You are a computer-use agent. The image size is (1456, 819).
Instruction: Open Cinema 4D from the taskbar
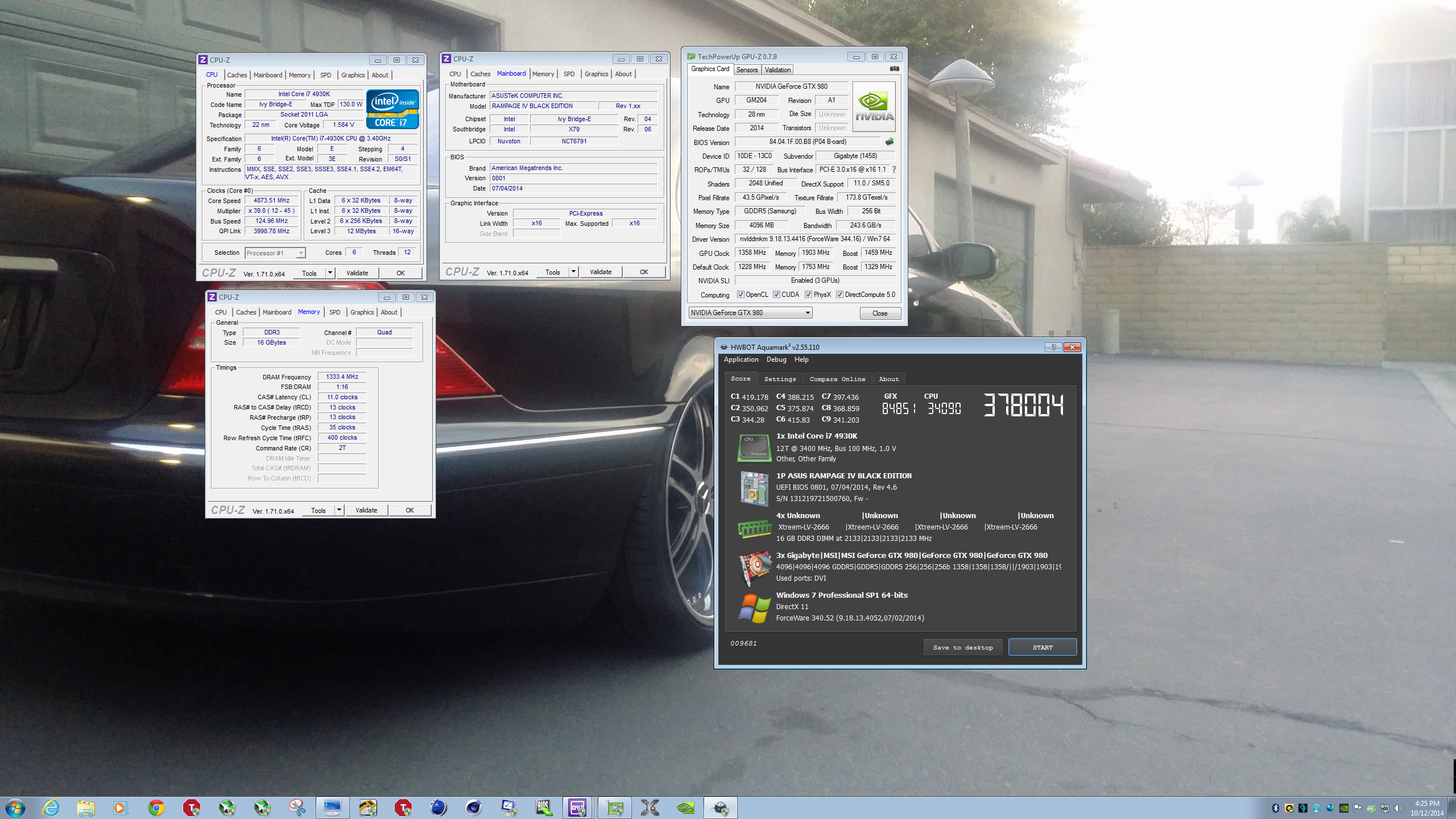473,808
